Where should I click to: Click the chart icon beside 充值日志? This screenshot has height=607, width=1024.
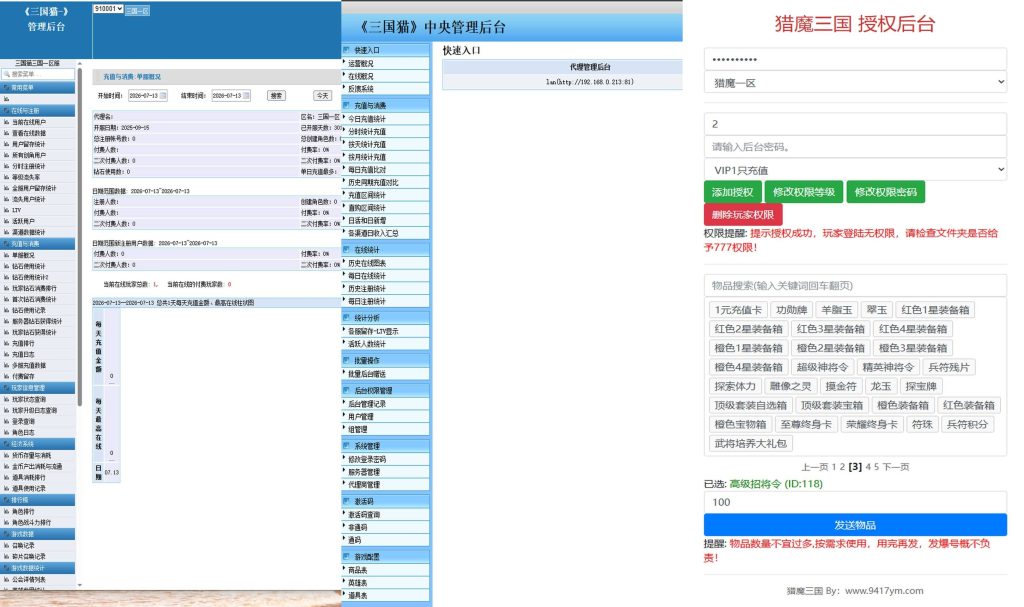[7, 355]
